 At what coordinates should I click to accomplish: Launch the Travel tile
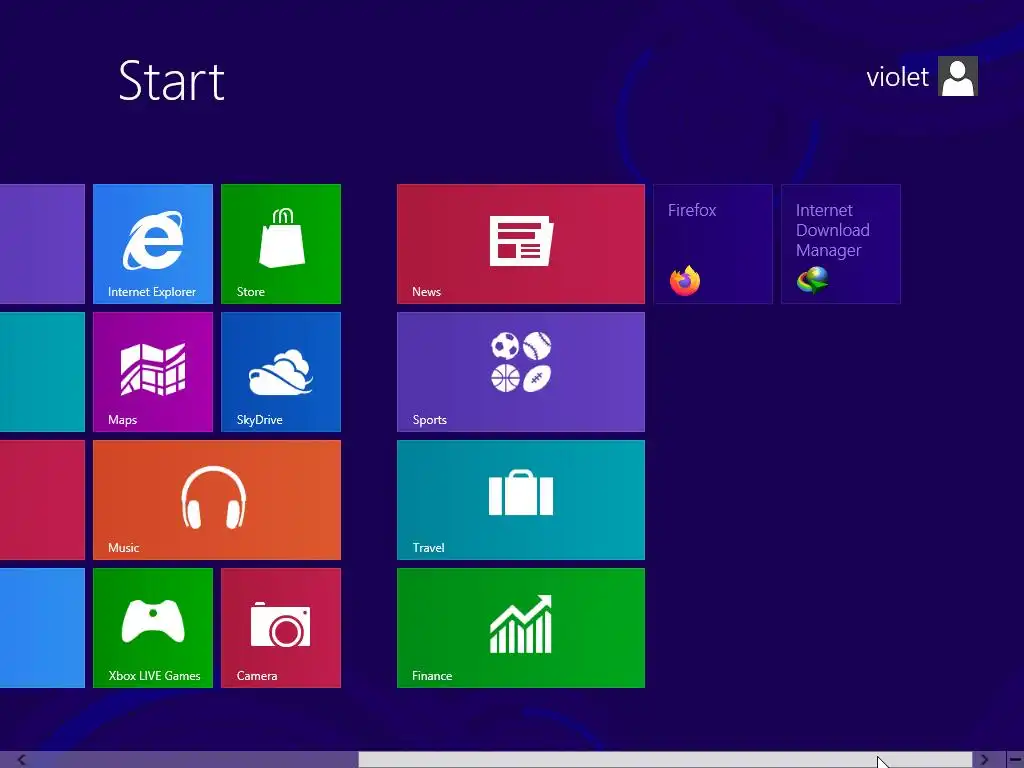tap(520, 500)
